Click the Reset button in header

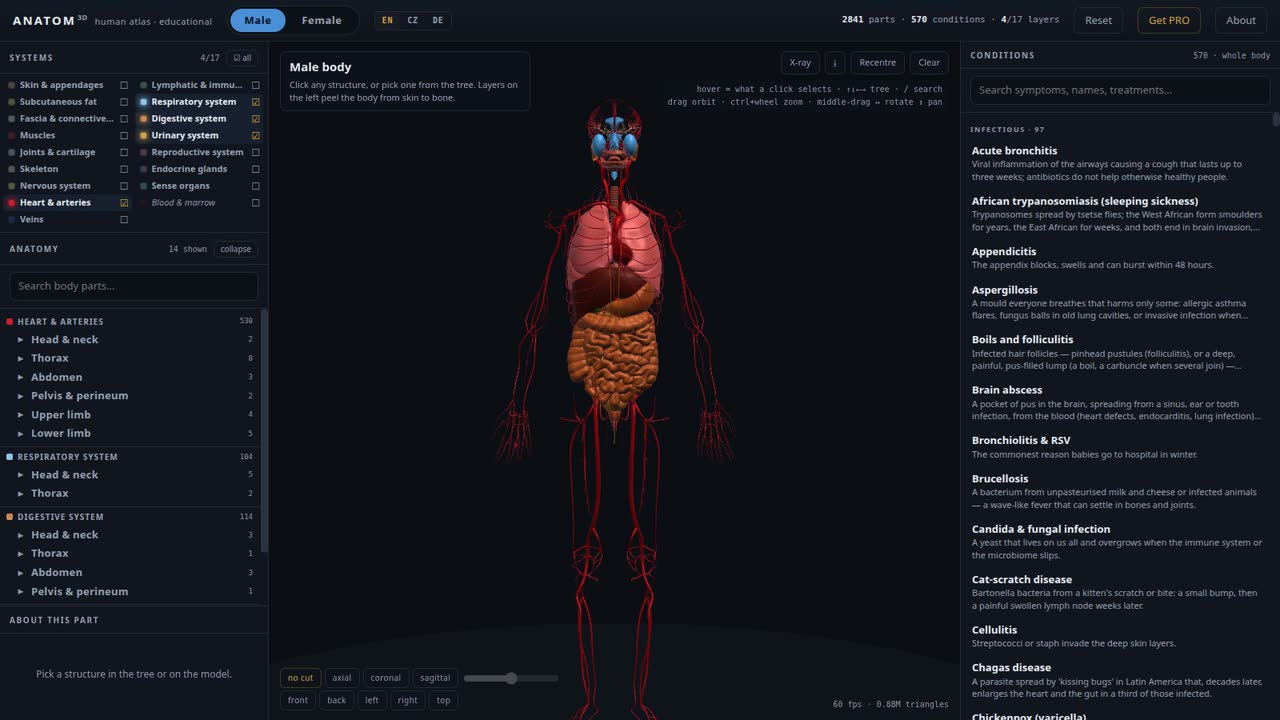tap(1098, 20)
